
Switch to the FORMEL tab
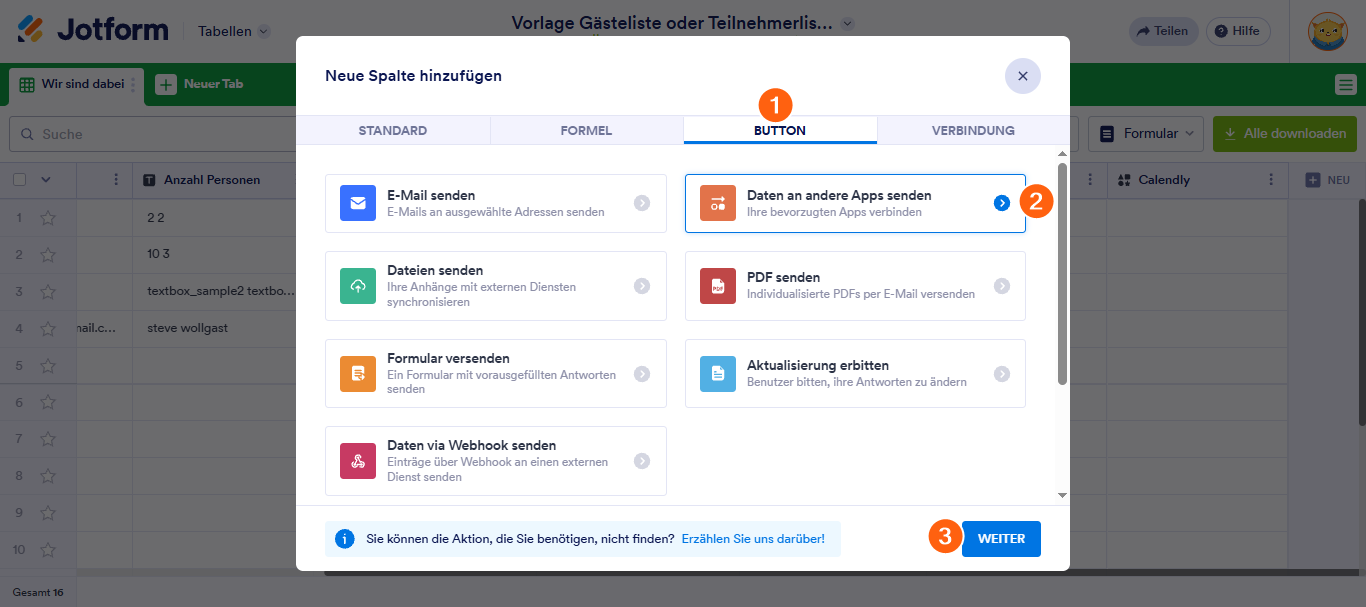coord(587,131)
